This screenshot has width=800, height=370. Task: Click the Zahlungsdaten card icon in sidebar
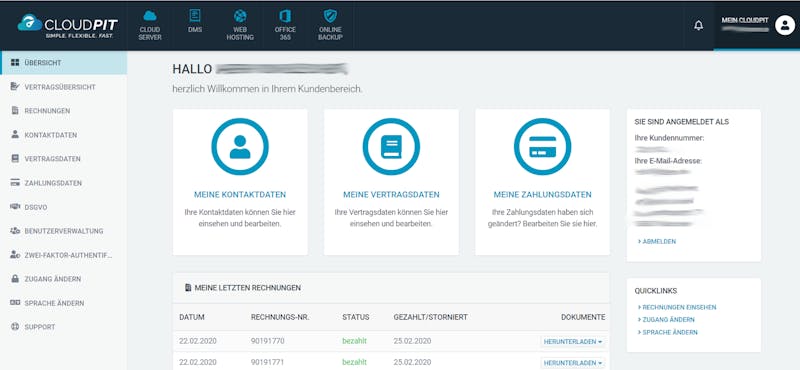pyautogui.click(x=15, y=183)
